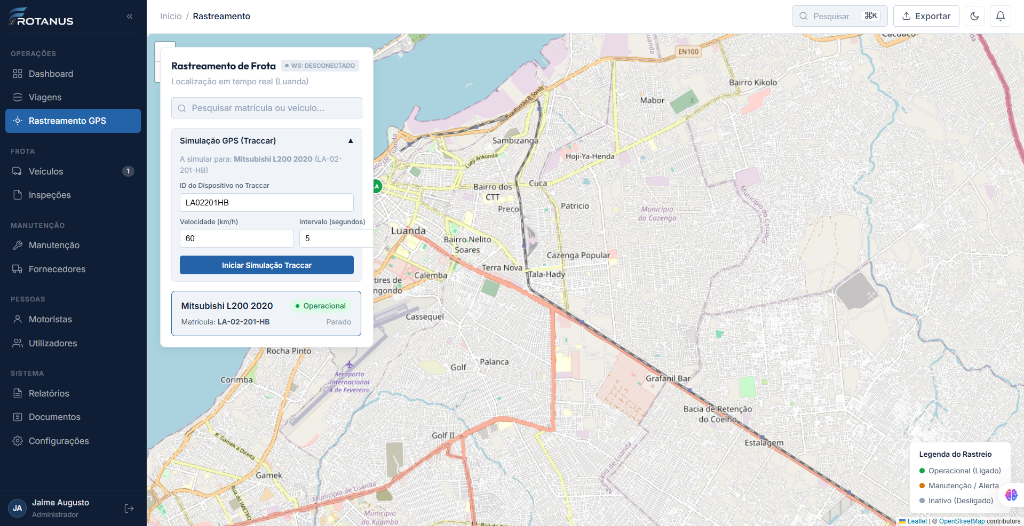Screen dimensions: 1024x526
Task: Click the Fornecedores truck icon
Action: click(x=18, y=269)
